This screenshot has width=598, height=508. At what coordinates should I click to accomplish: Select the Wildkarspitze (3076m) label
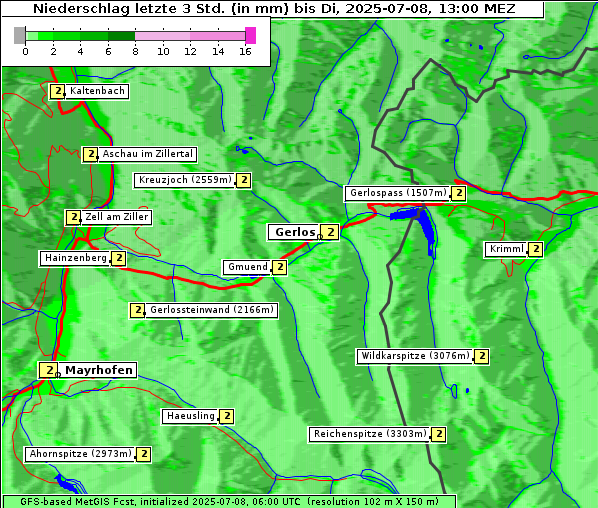415,356
